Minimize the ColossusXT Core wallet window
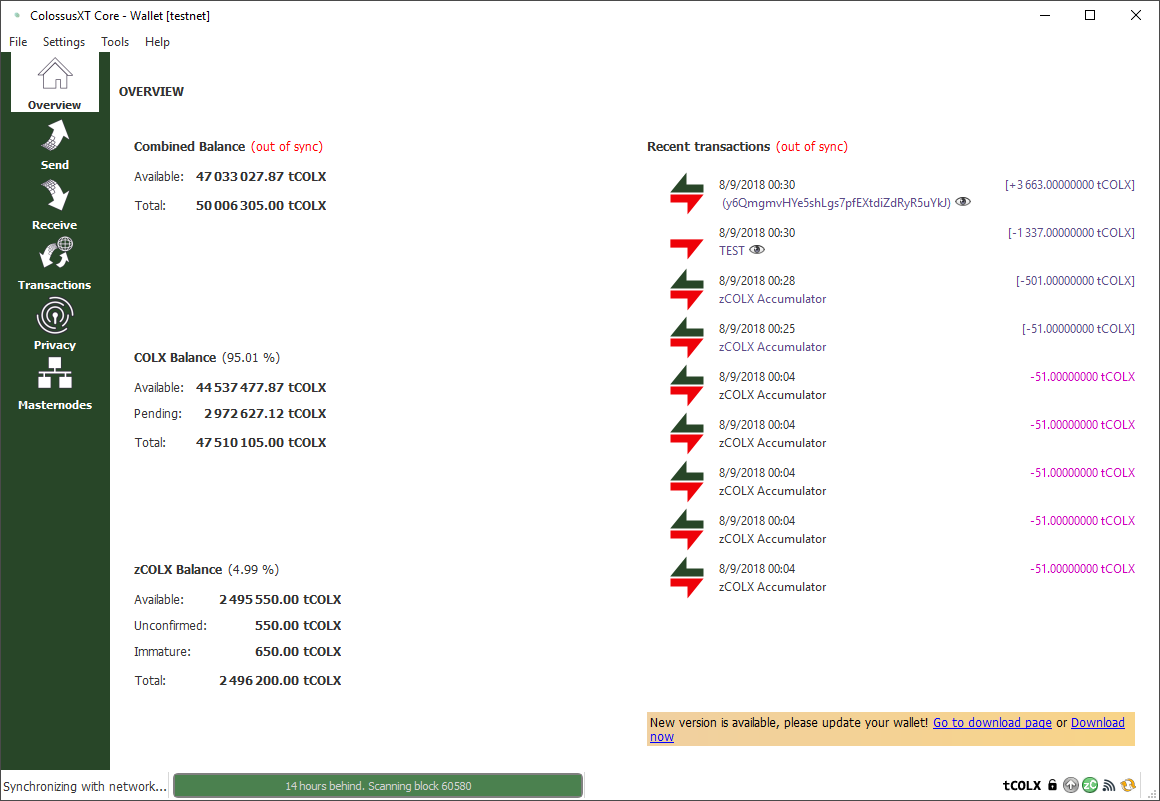Image resolution: width=1160 pixels, height=801 pixels. tap(1045, 16)
